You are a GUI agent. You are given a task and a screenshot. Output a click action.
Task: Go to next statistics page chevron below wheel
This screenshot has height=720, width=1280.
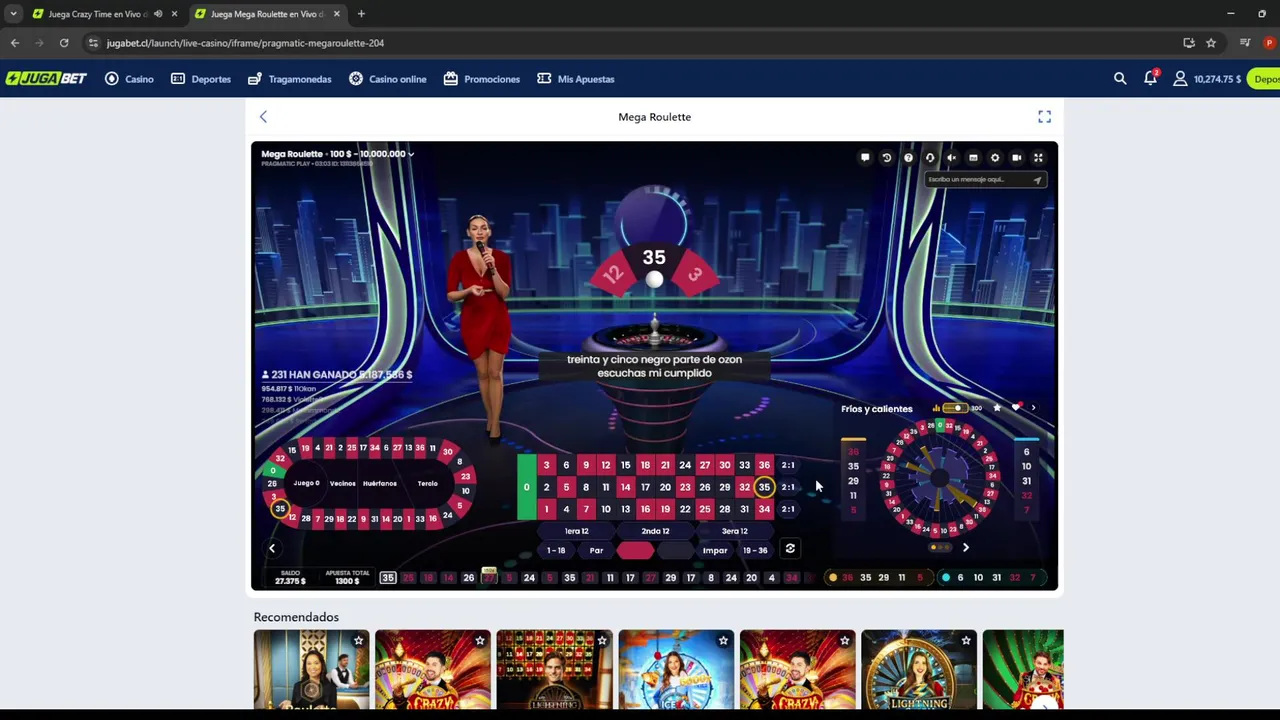pyautogui.click(x=965, y=548)
